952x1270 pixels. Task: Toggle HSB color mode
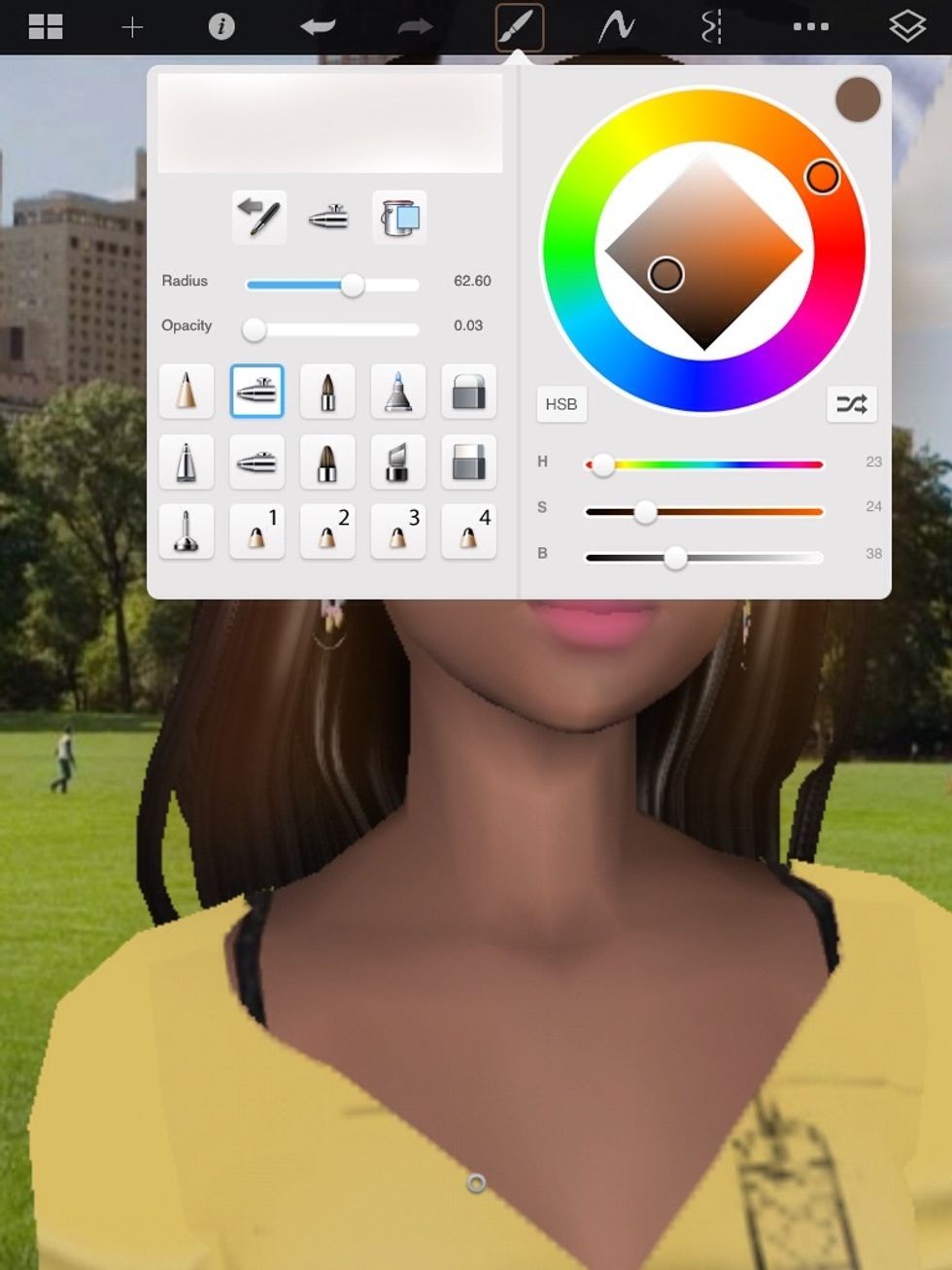[x=561, y=404]
